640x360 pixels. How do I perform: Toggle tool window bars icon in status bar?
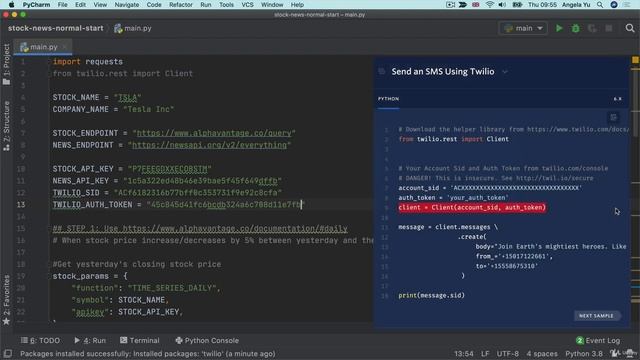click(7, 353)
